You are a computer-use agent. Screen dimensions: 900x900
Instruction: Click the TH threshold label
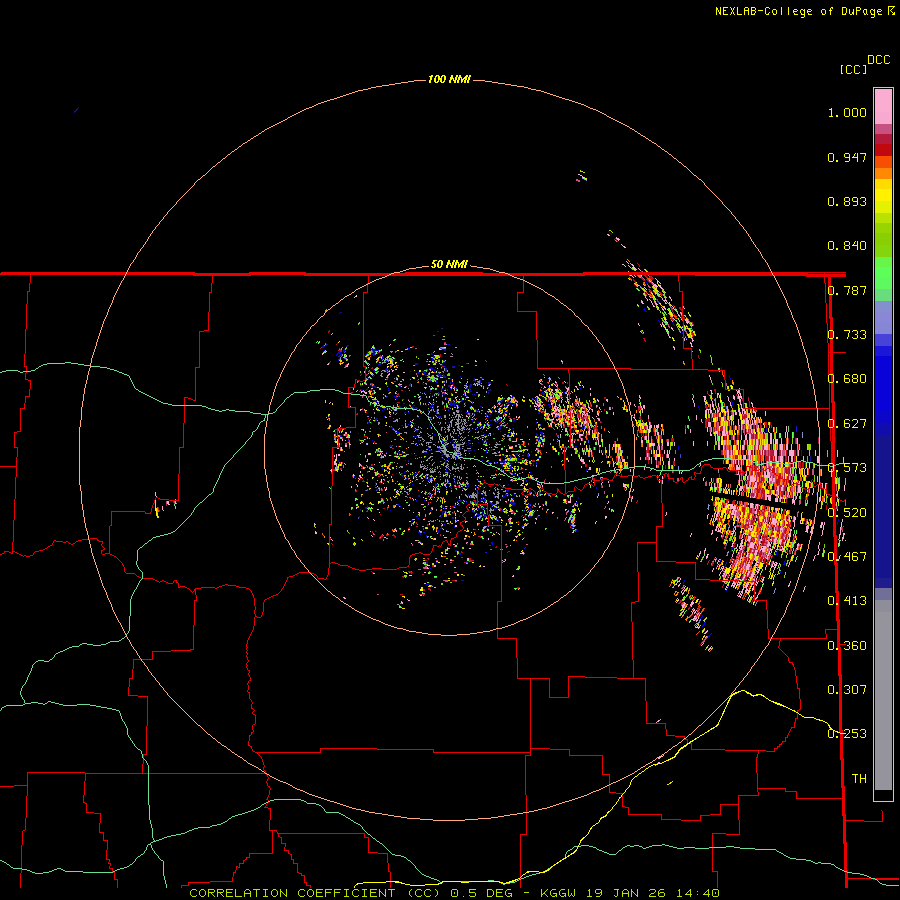pos(859,778)
